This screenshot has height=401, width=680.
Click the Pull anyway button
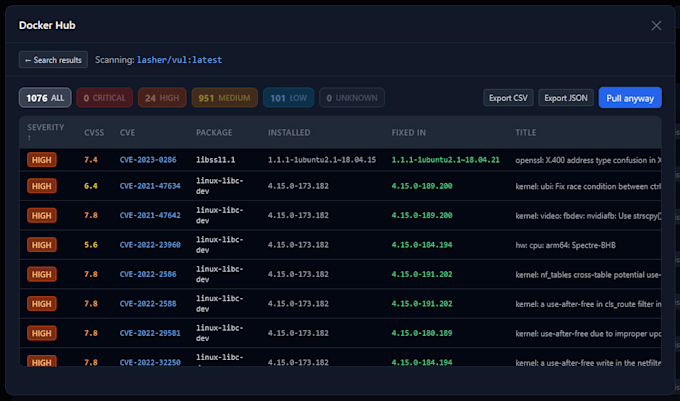630,98
